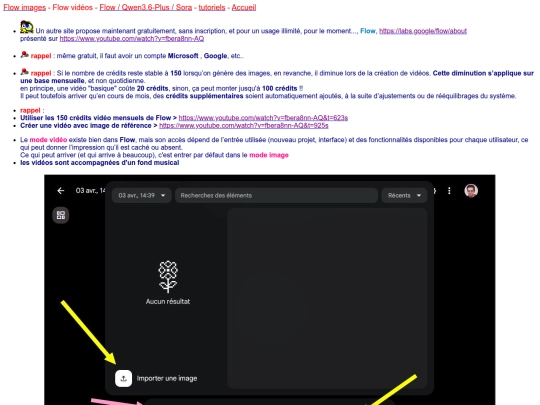Screen dimensions: 540x405
Task: Open the '03 avr., 14:39' dropdown
Action: point(142,195)
